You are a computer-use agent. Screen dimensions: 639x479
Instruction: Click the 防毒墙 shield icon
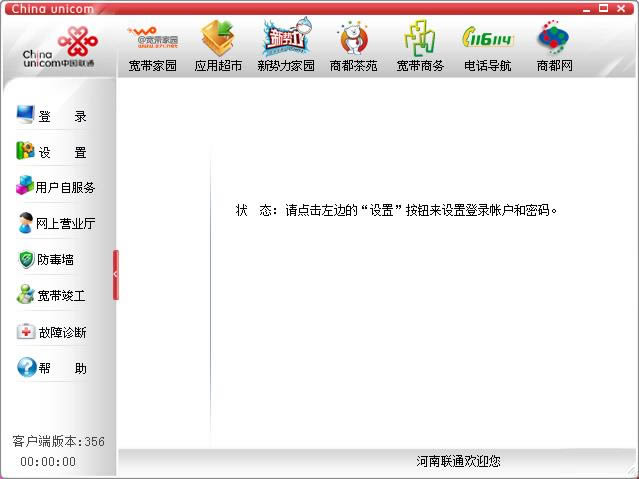26,259
